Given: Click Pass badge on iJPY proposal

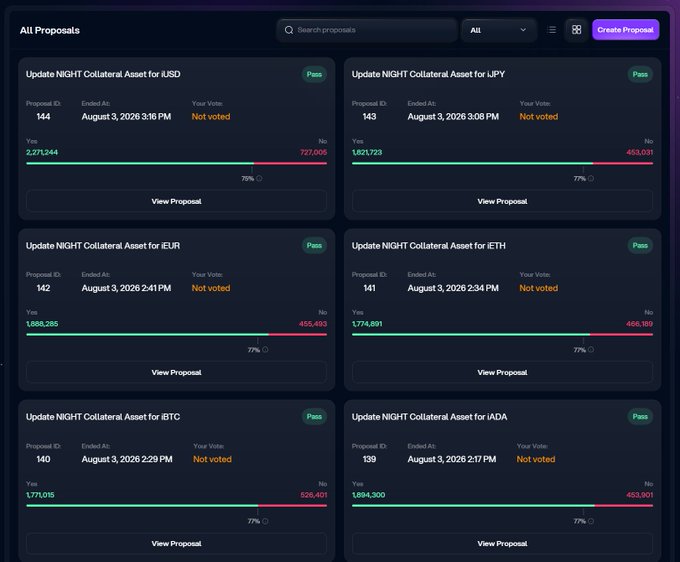Looking at the screenshot, I should [x=640, y=74].
